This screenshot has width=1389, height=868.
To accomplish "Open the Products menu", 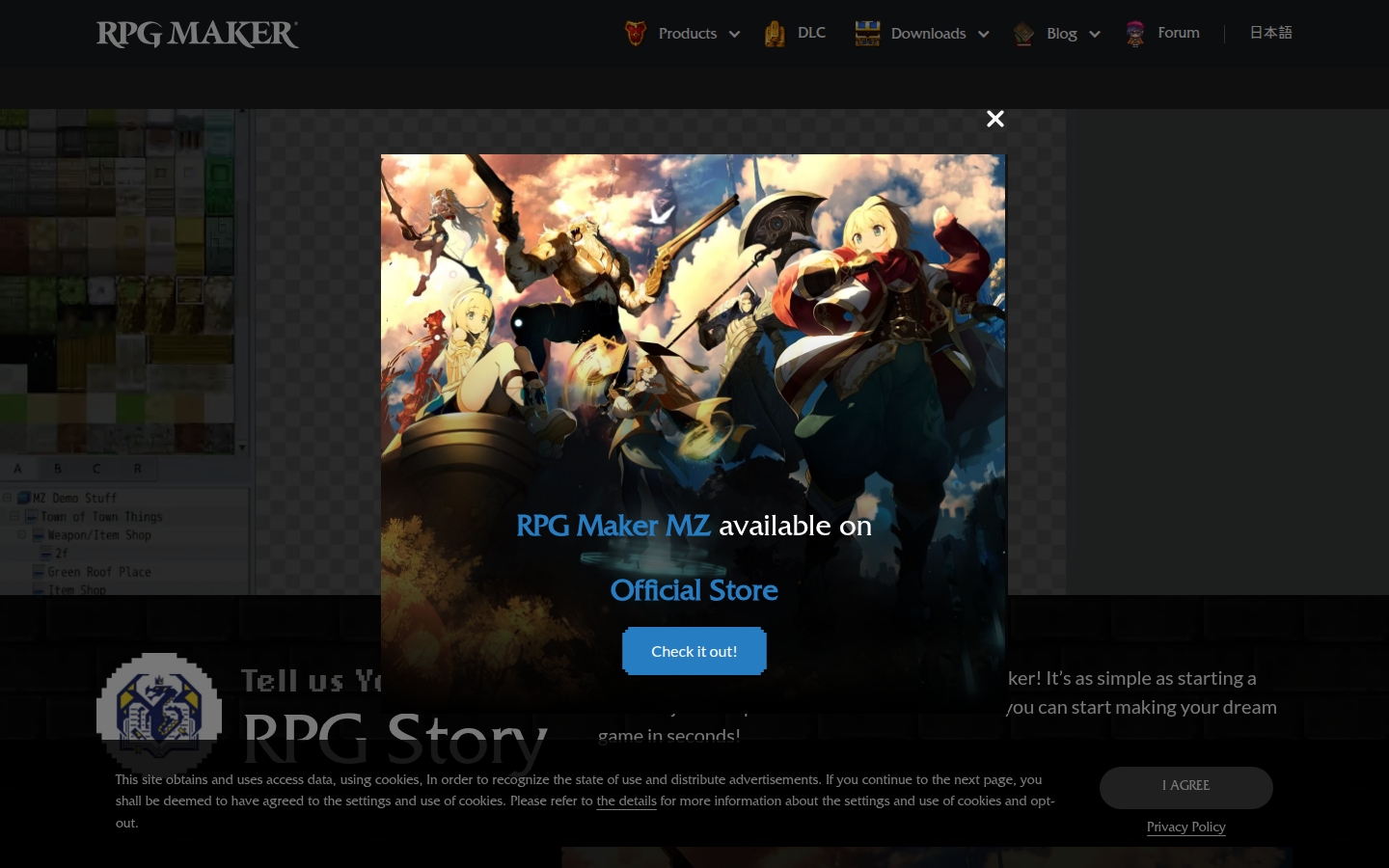I will click(687, 34).
